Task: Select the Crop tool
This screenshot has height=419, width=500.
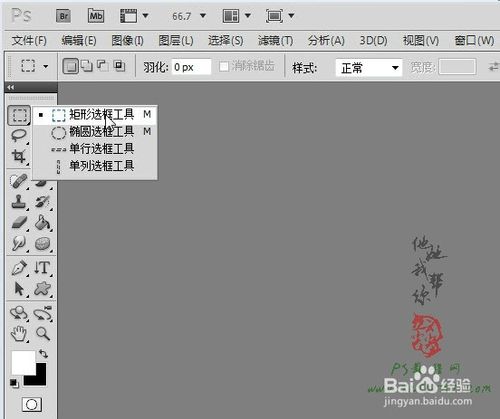Action: (x=19, y=156)
